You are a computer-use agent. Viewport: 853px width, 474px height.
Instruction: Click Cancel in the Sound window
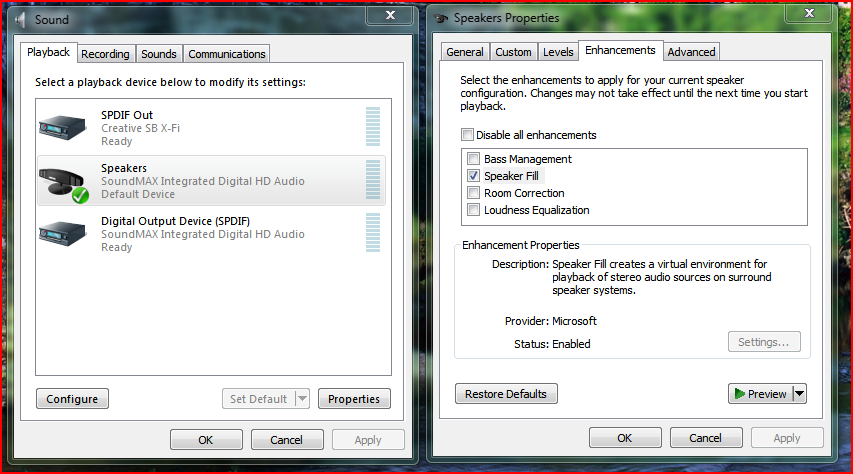click(287, 440)
